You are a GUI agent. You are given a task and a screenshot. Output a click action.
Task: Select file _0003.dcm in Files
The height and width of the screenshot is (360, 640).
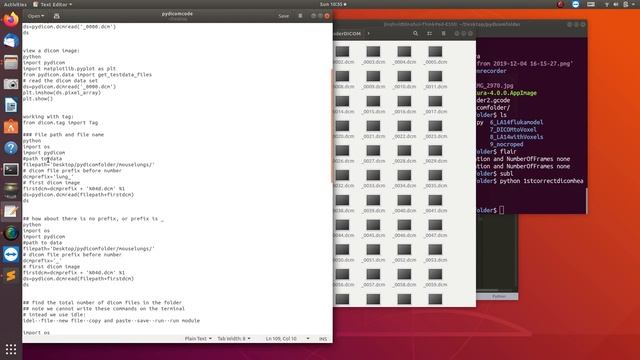[373, 55]
